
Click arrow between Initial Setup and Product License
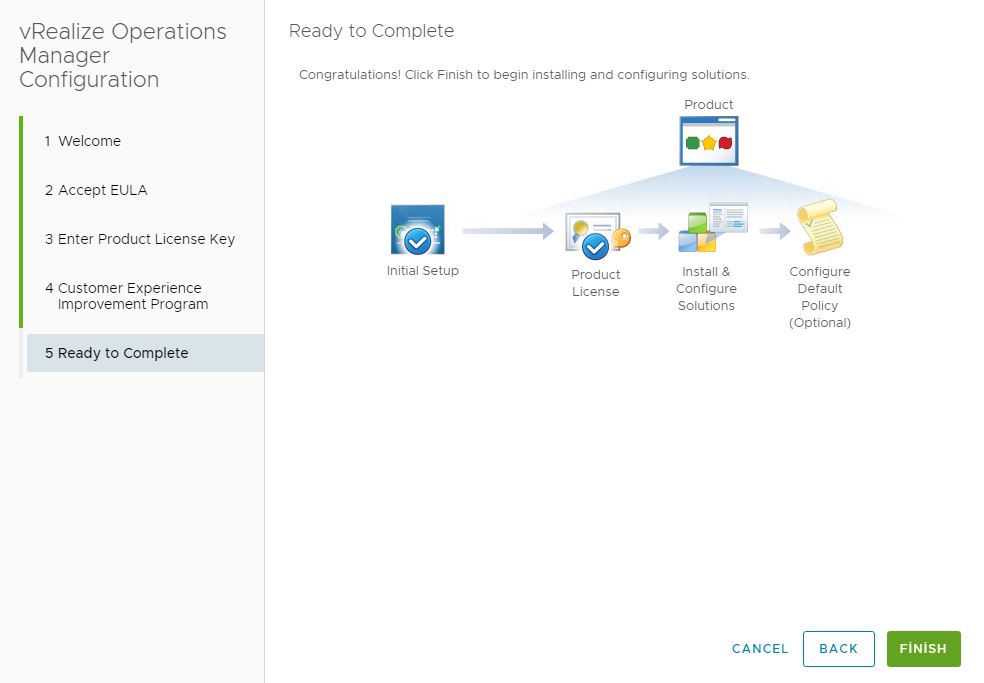[x=508, y=231]
